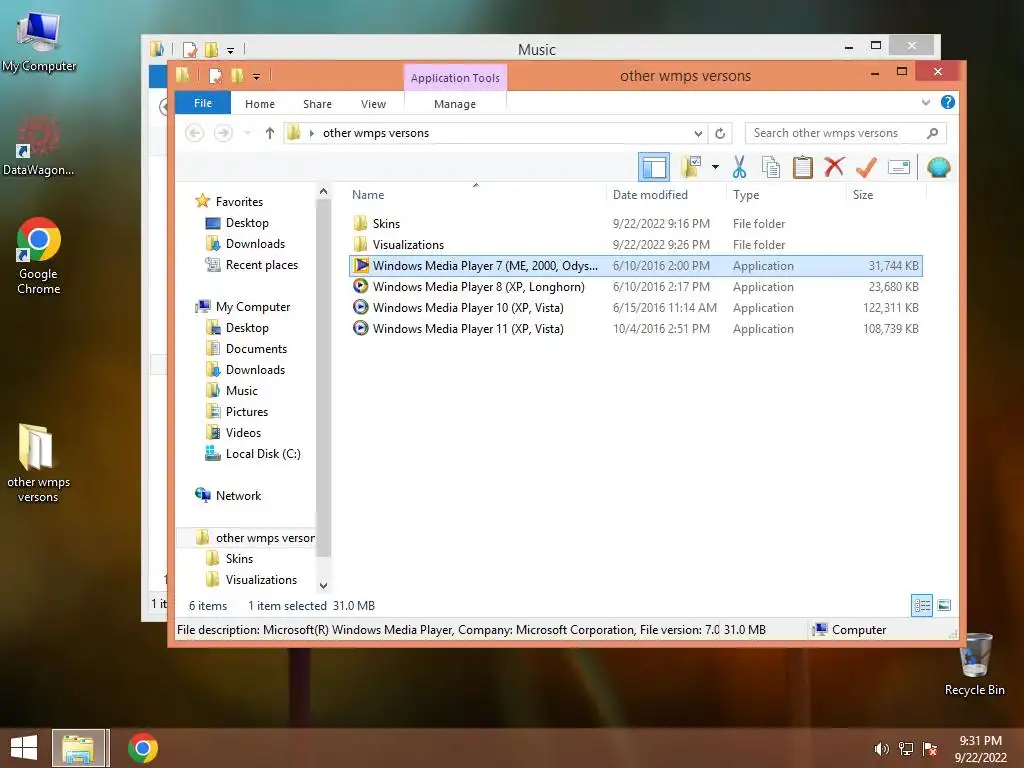Select the Skins folder in file list
Screen dimensions: 1024x768
coord(637,224)
